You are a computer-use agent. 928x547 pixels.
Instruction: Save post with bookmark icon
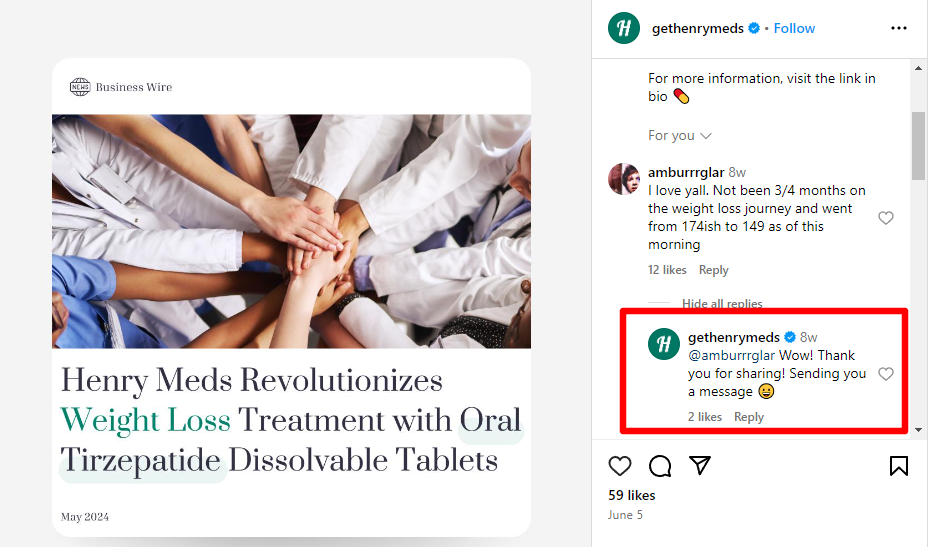899,466
